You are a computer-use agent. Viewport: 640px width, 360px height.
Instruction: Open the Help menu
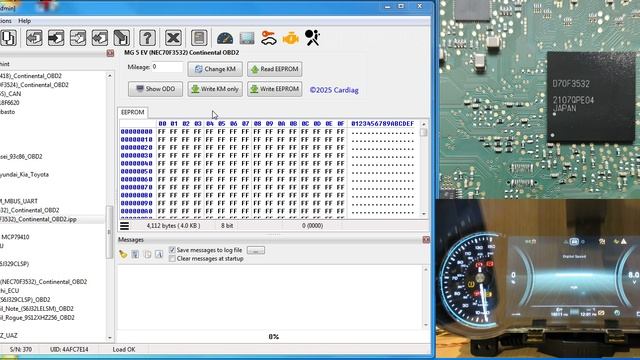[24, 21]
